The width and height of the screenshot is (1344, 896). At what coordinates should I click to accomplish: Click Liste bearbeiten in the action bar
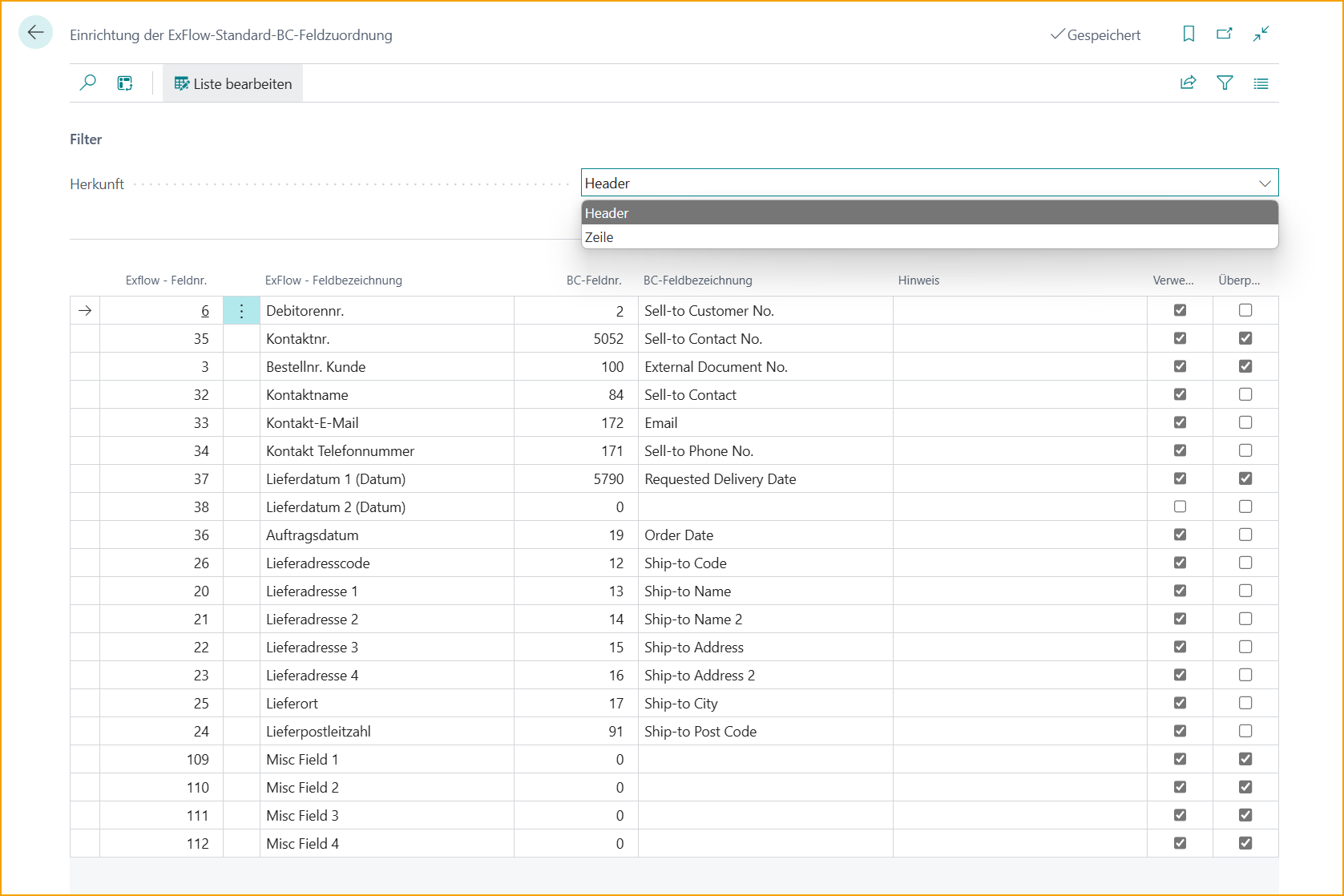pos(233,84)
